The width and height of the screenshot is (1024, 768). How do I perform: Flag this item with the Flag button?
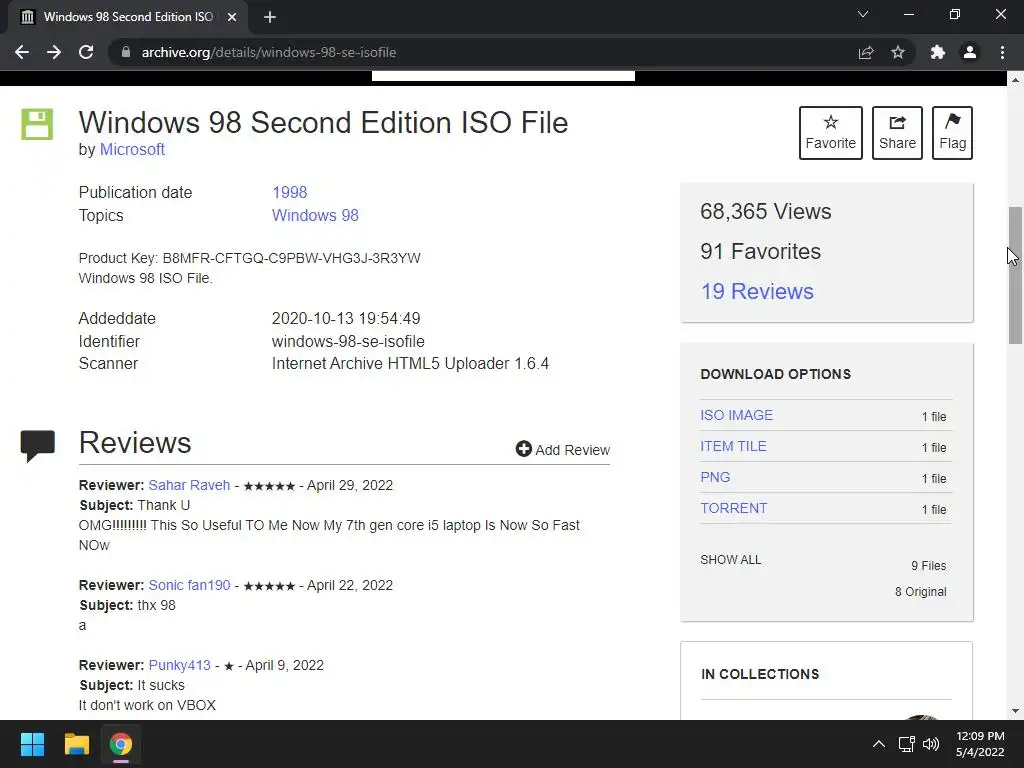952,133
